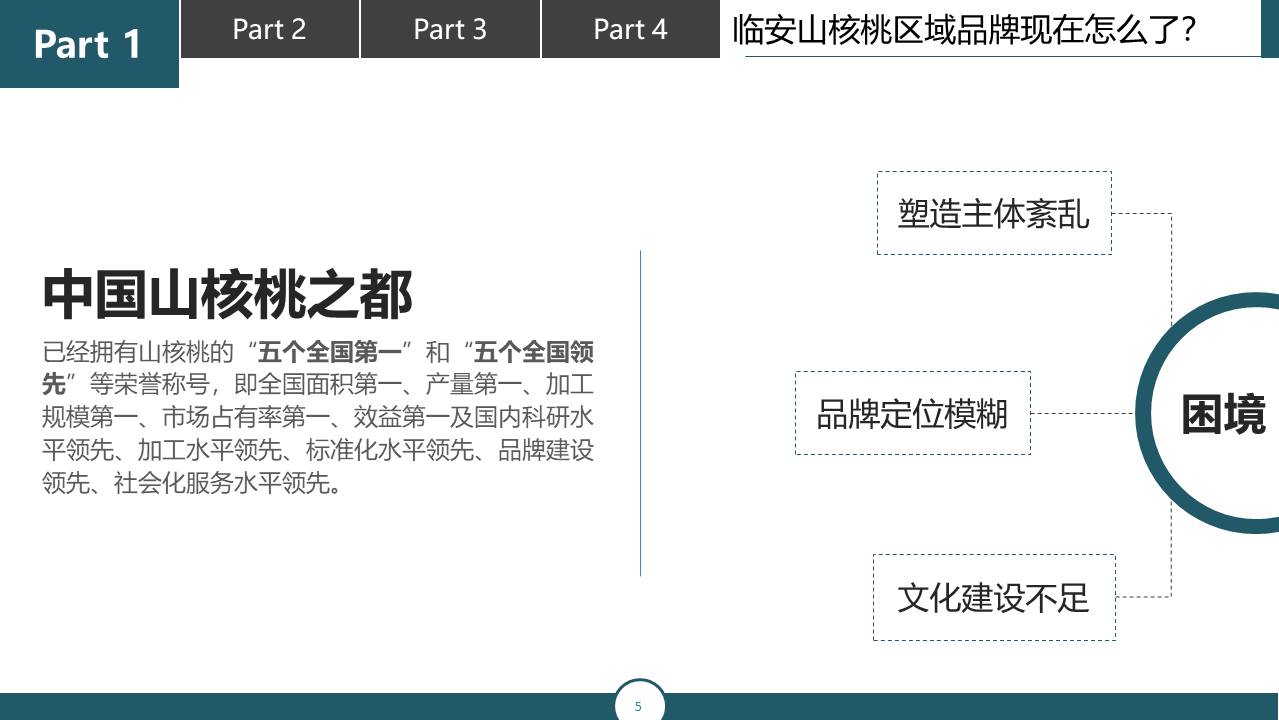Screen dimensions: 1279x720
Task: Switch to the Part 3 tab
Action: pos(448,29)
